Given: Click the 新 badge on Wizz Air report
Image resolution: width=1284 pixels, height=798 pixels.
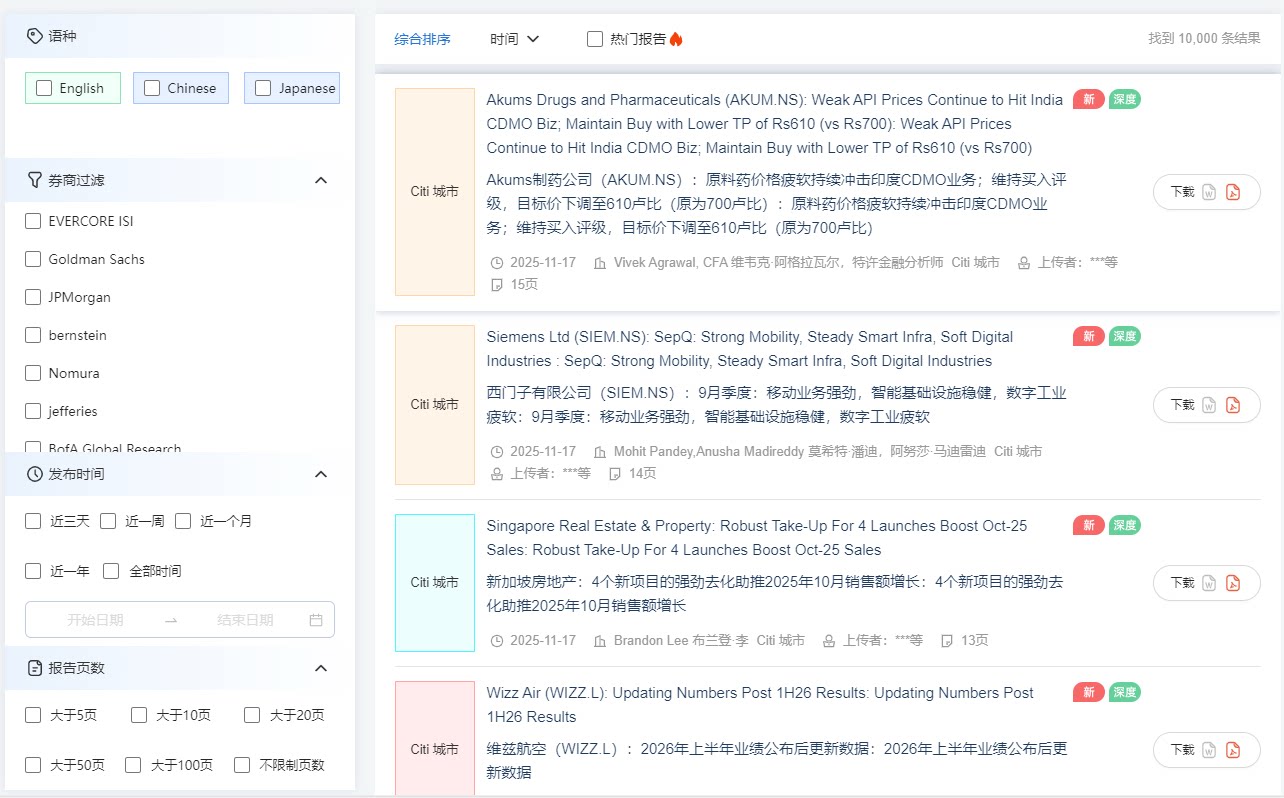Looking at the screenshot, I should click(x=1089, y=692).
